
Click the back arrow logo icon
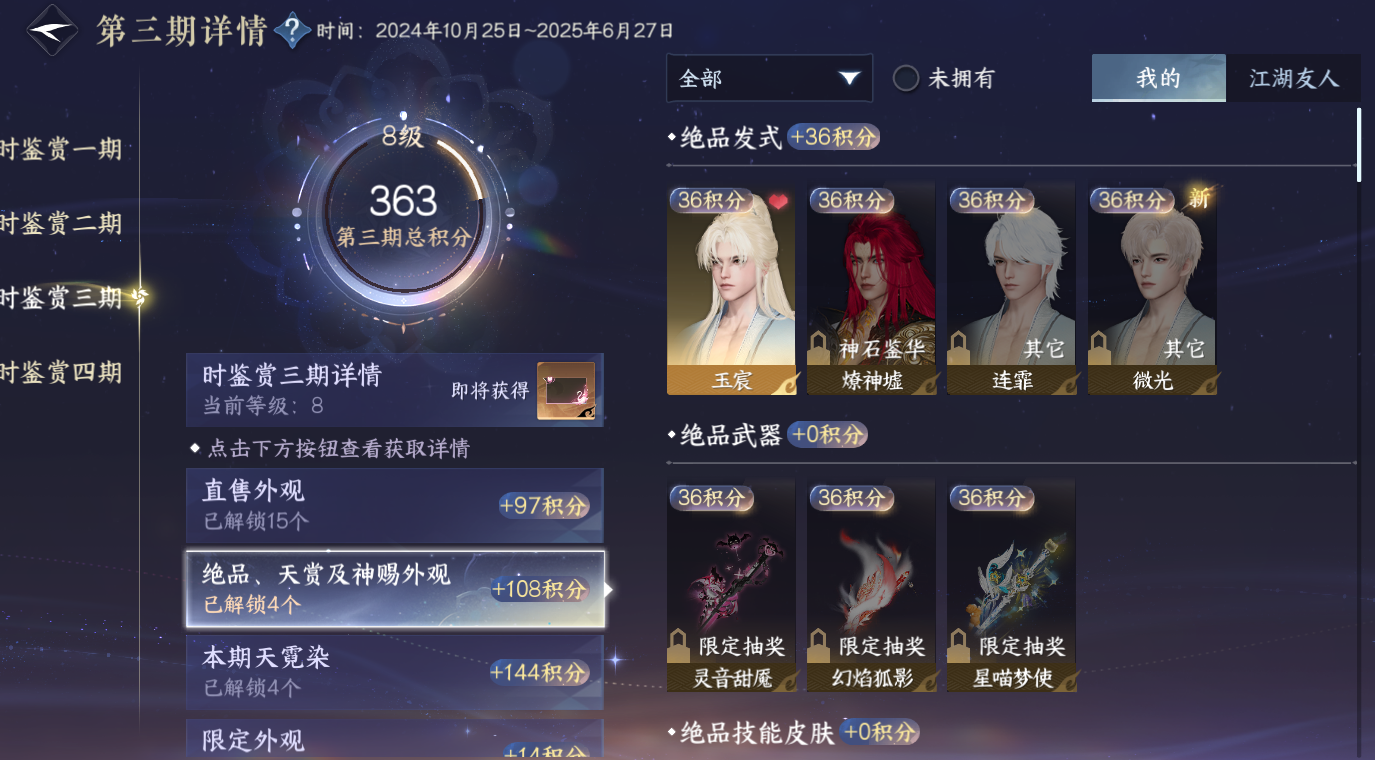pyautogui.click(x=52, y=31)
